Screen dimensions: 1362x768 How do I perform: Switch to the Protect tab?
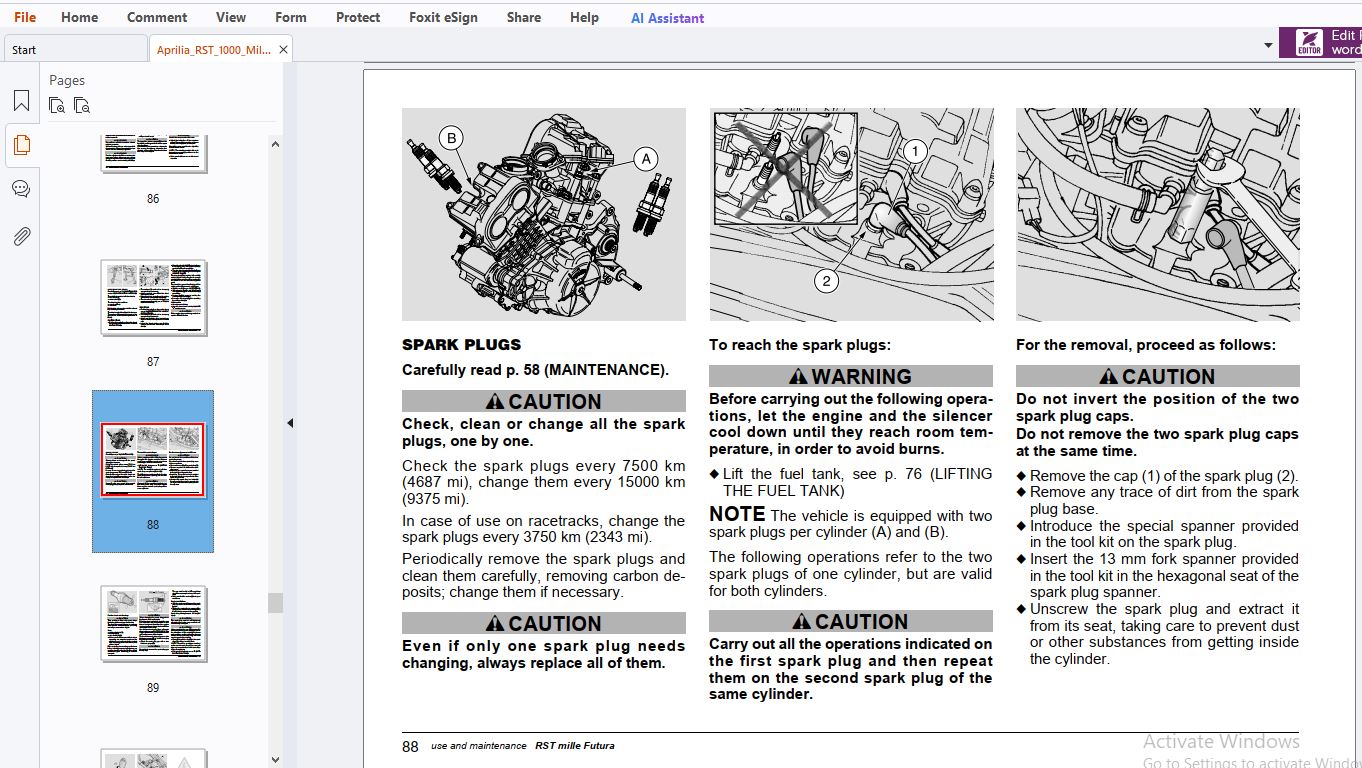coord(358,17)
